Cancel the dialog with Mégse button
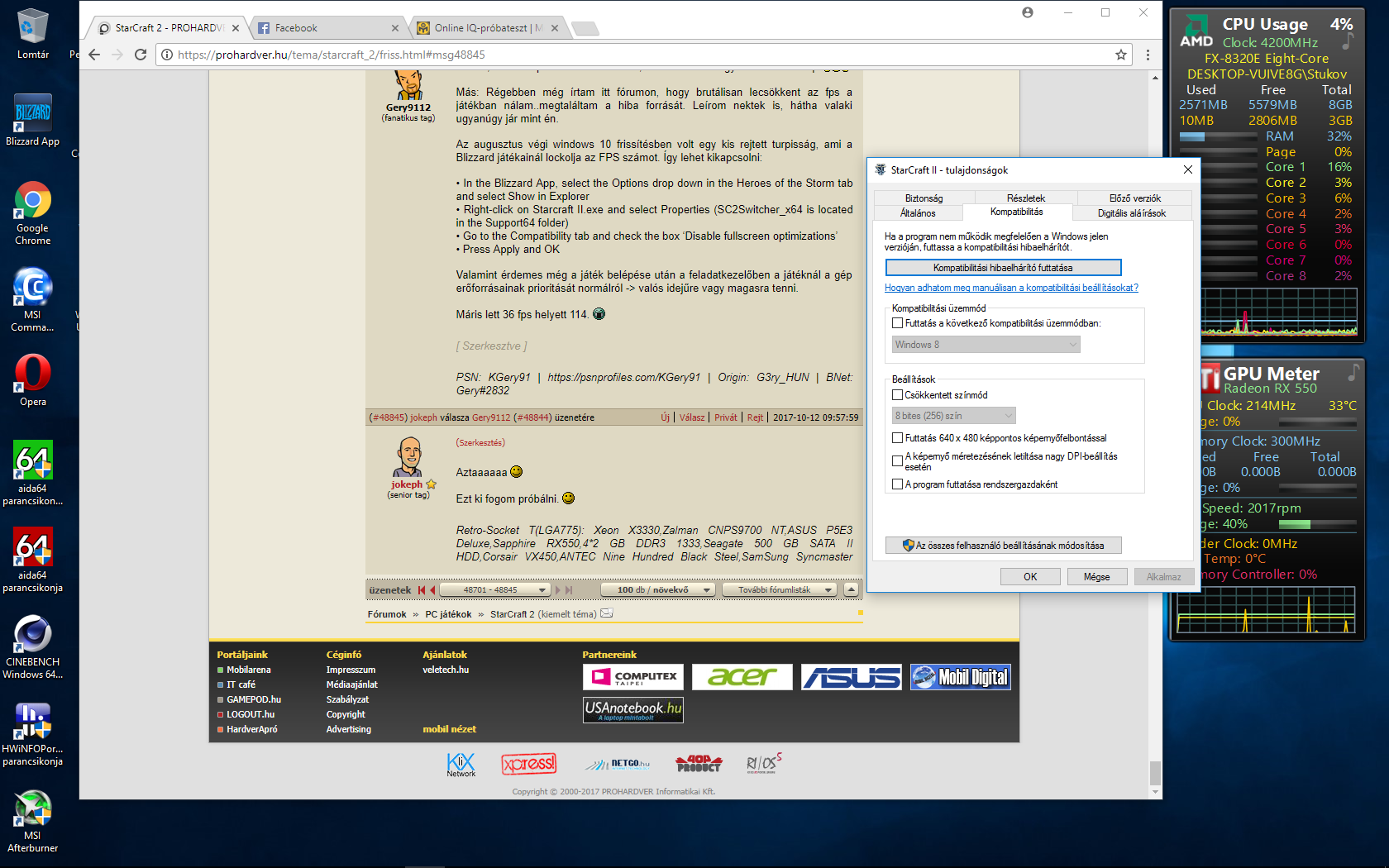Image resolution: width=1389 pixels, height=868 pixels. (1097, 577)
